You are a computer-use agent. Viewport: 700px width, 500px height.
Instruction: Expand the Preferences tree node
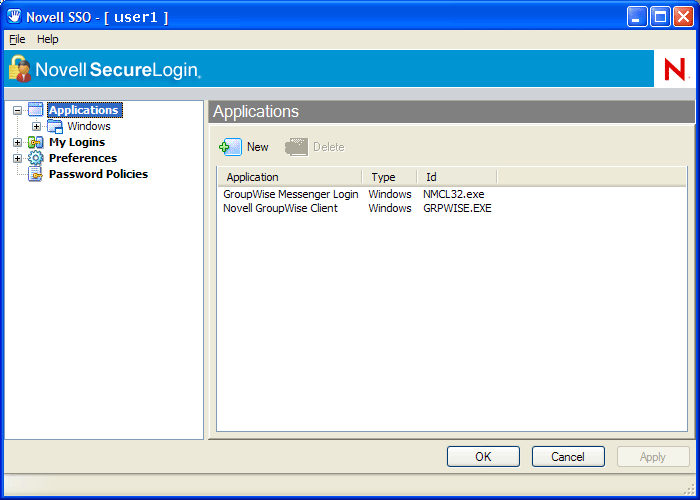[17, 158]
